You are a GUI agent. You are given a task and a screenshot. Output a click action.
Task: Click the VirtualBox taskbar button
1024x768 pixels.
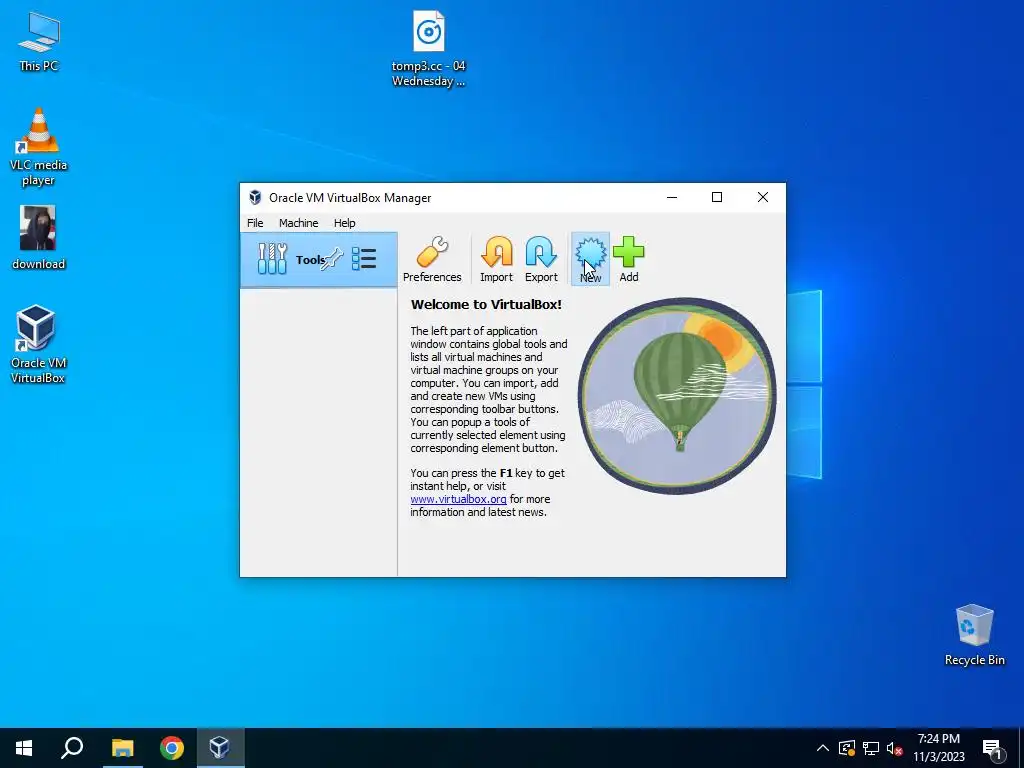[x=219, y=748]
